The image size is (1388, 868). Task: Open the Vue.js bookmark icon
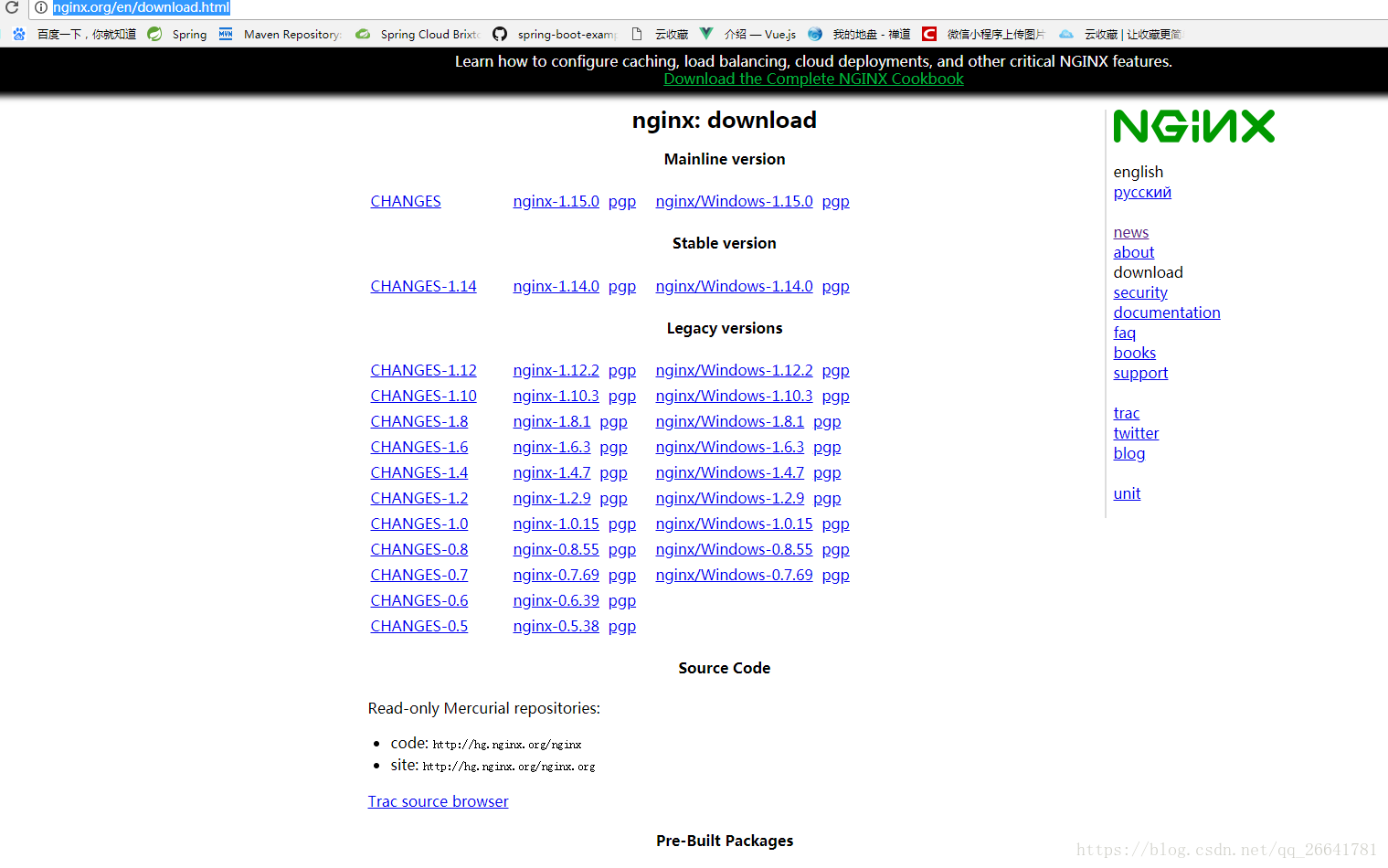706,34
